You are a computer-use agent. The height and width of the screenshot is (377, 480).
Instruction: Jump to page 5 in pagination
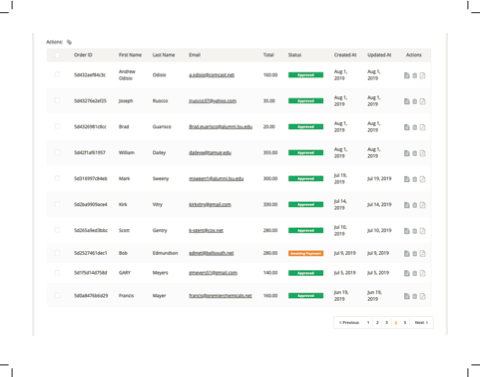click(405, 323)
